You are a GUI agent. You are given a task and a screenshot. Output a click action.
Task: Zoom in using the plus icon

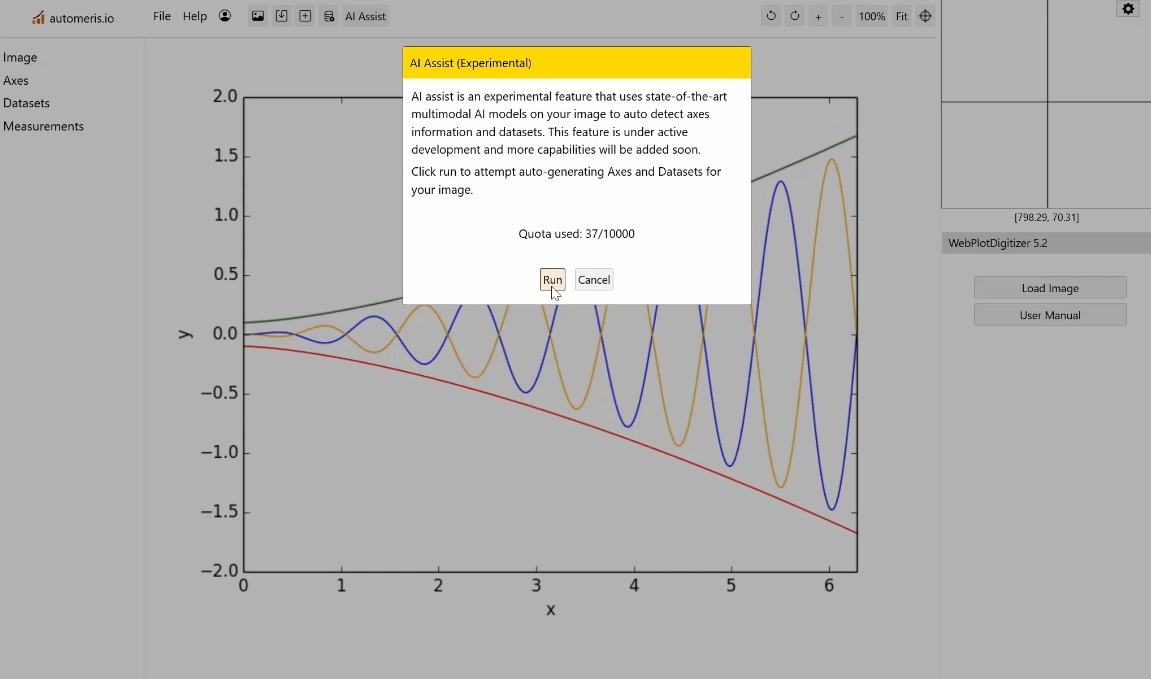[x=818, y=16]
